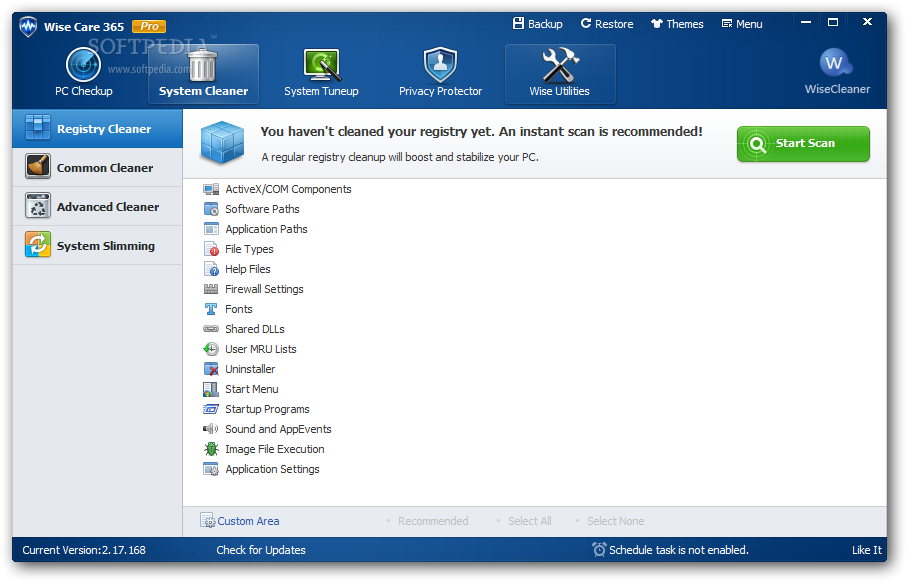907x582 pixels.
Task: Select System Cleaner trash can icon
Action: (x=202, y=65)
